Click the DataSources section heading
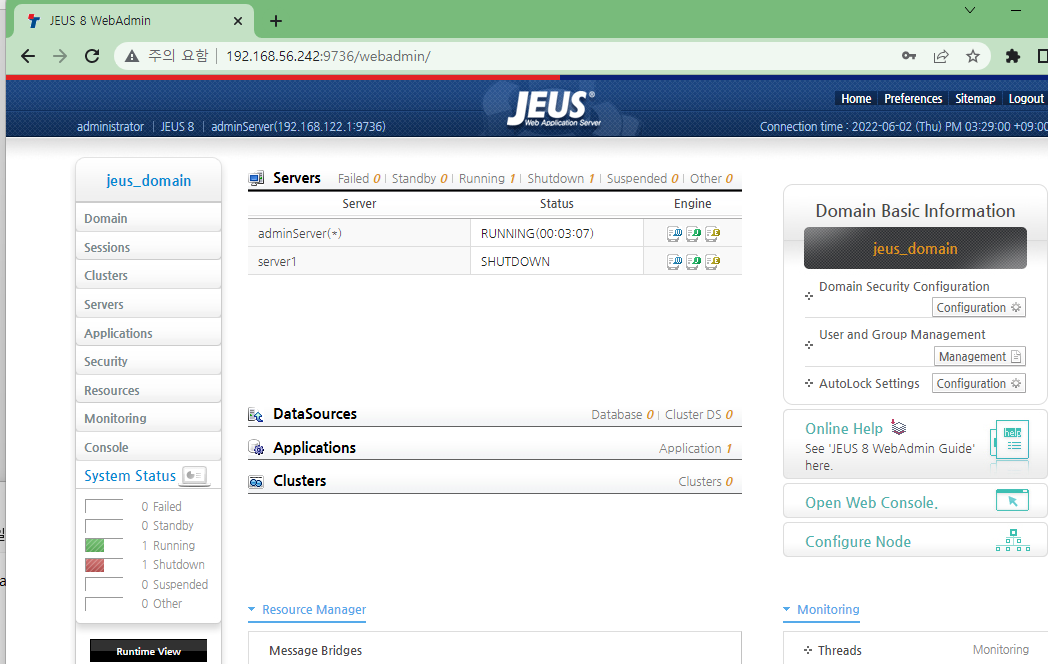 (315, 414)
